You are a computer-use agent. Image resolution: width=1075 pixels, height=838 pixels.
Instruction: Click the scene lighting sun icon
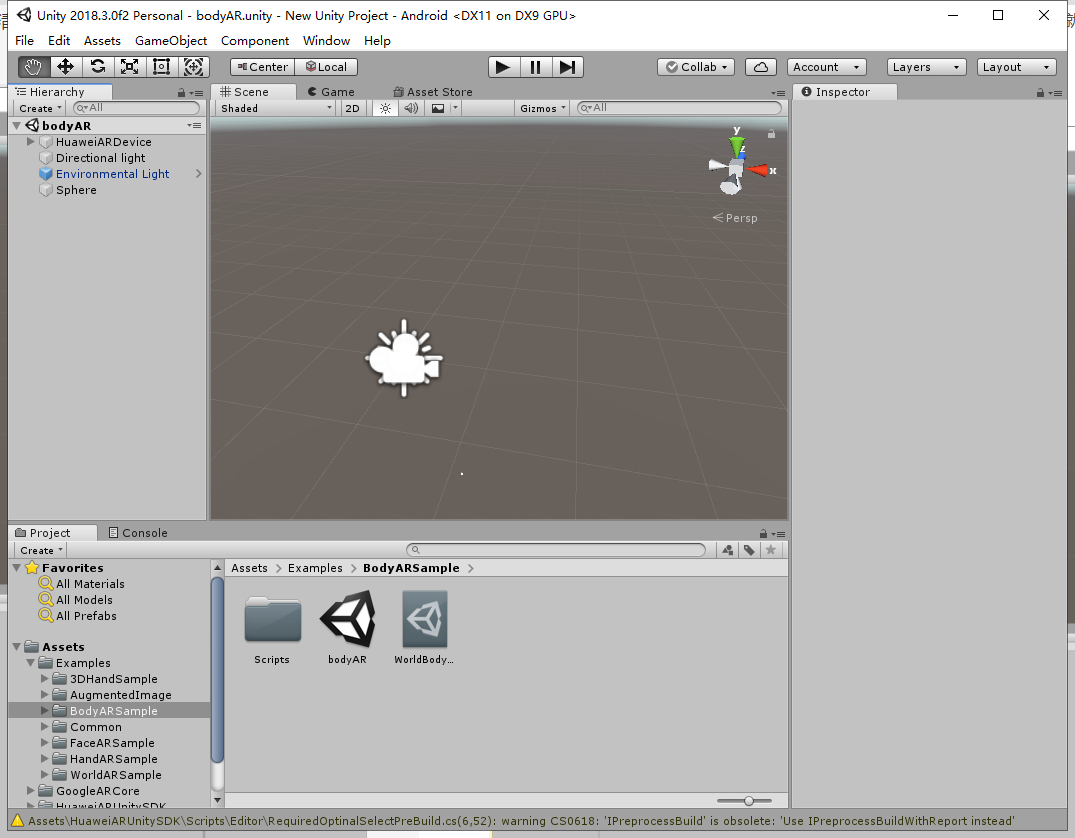pos(385,108)
